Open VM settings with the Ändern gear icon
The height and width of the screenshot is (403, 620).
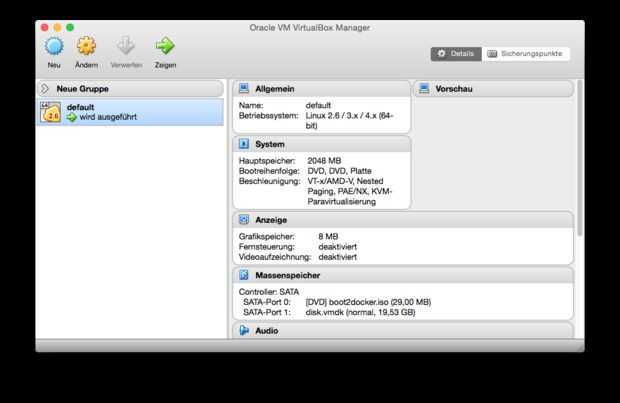point(86,46)
